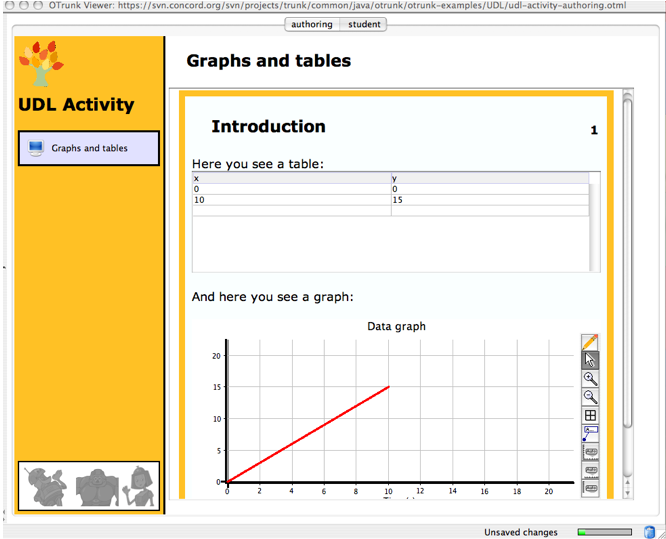Screen dimensions: 666x539
Task: Click the 'Here you see a table:' text
Action: (257, 164)
